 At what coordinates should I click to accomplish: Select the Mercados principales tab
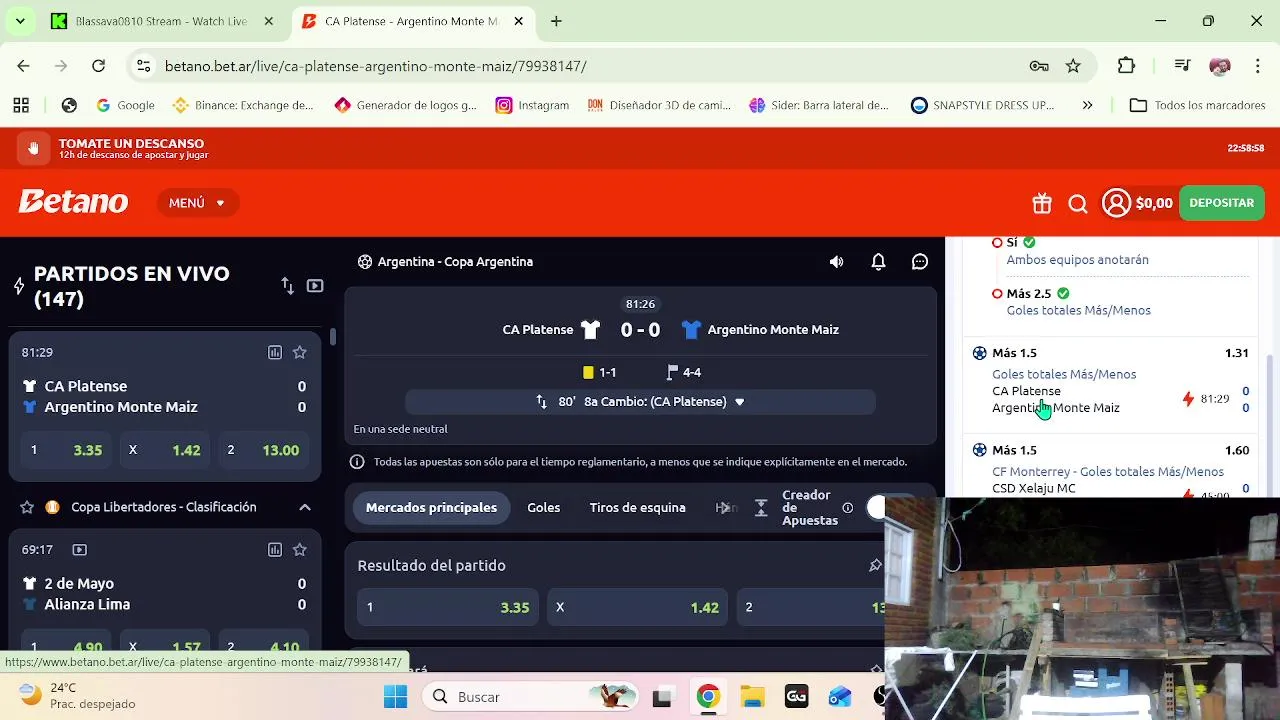pyautogui.click(x=431, y=508)
